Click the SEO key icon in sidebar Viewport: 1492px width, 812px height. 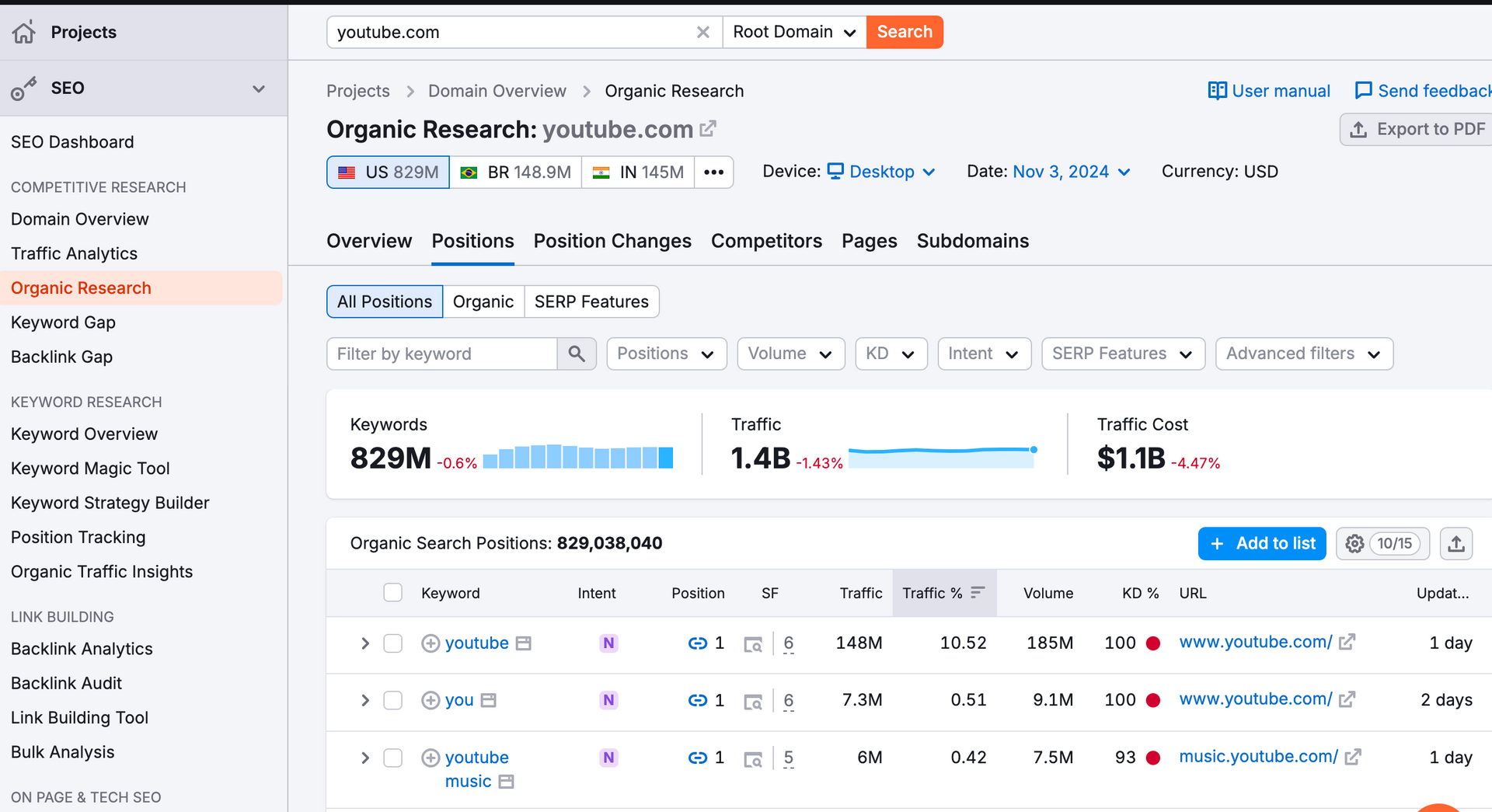click(x=24, y=89)
